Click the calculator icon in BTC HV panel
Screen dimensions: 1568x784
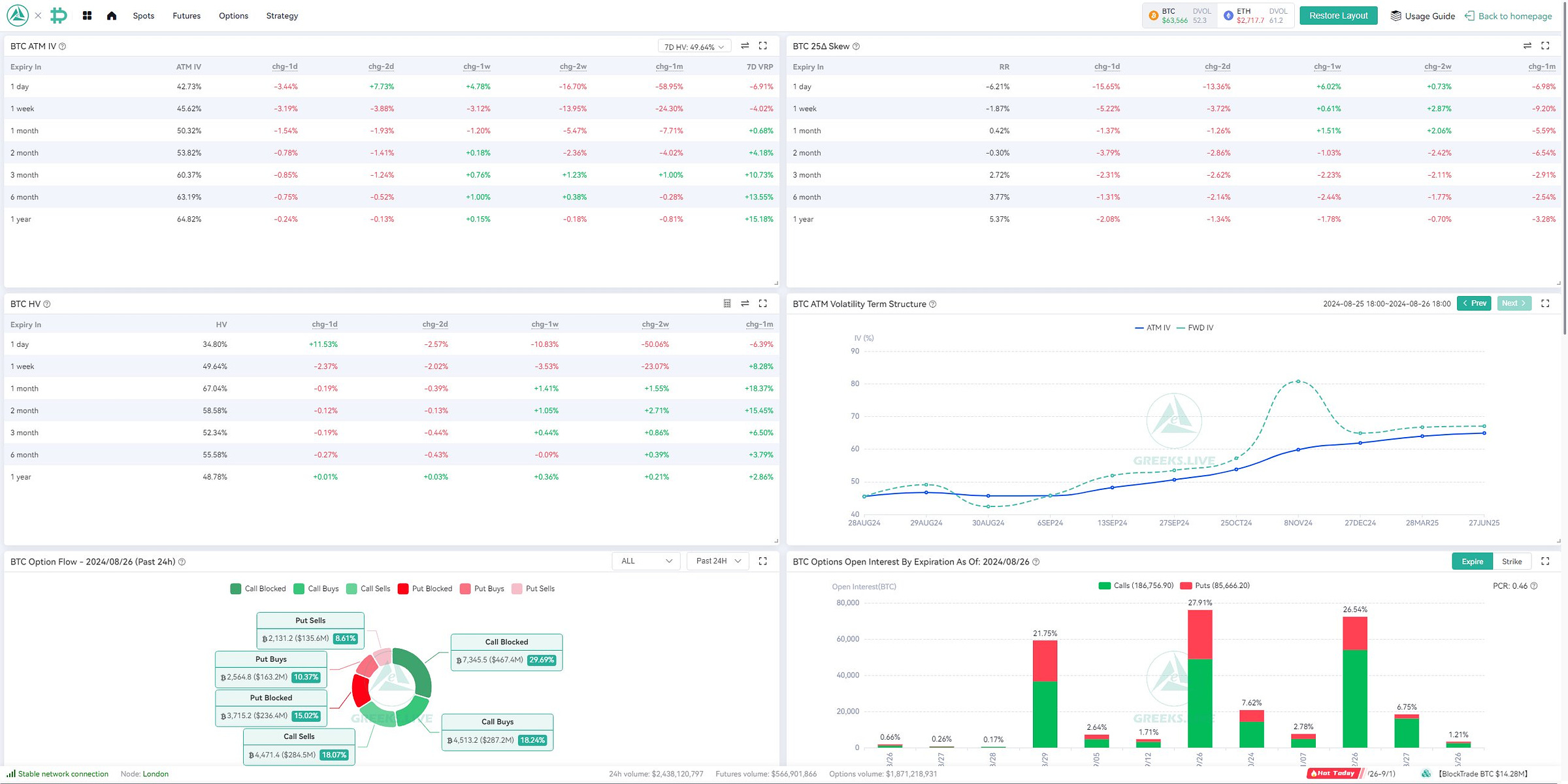tap(727, 303)
